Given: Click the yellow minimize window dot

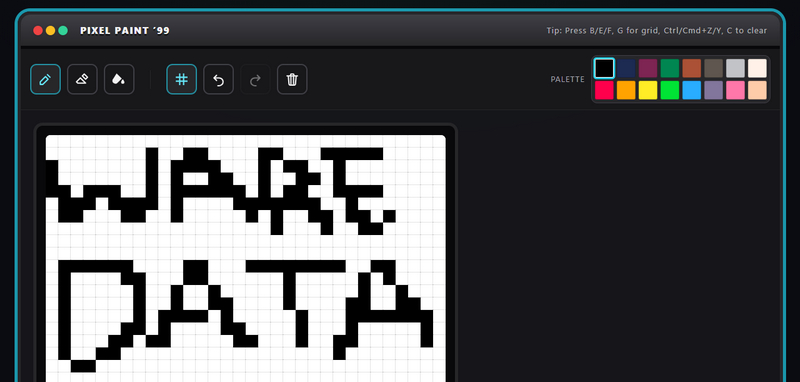Looking at the screenshot, I should 51,31.
